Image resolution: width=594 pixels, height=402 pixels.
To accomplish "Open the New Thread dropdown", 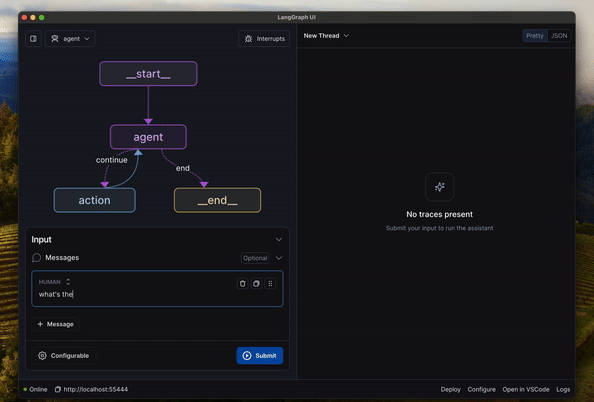I will coord(326,36).
